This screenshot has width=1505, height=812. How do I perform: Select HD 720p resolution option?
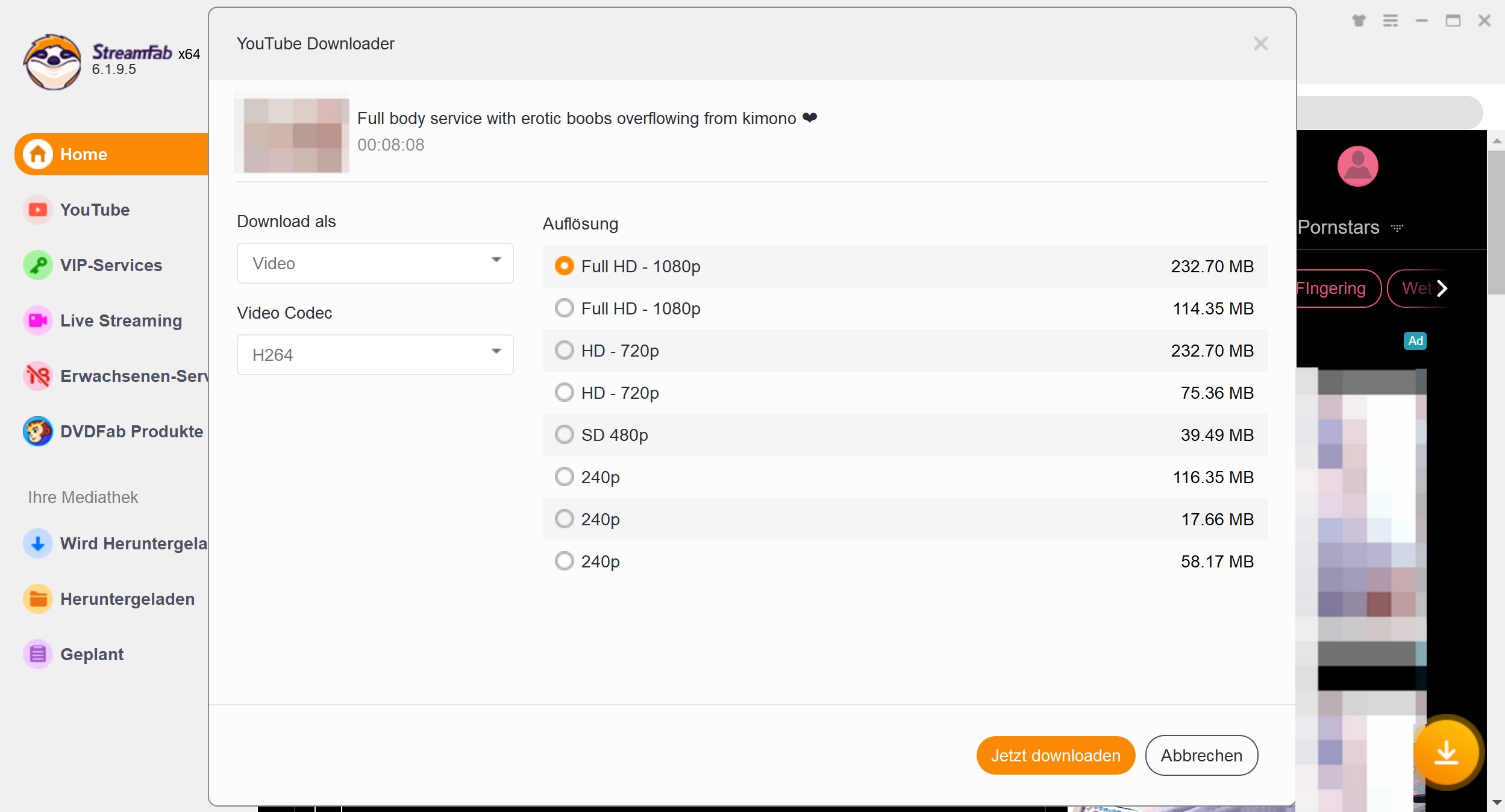564,351
